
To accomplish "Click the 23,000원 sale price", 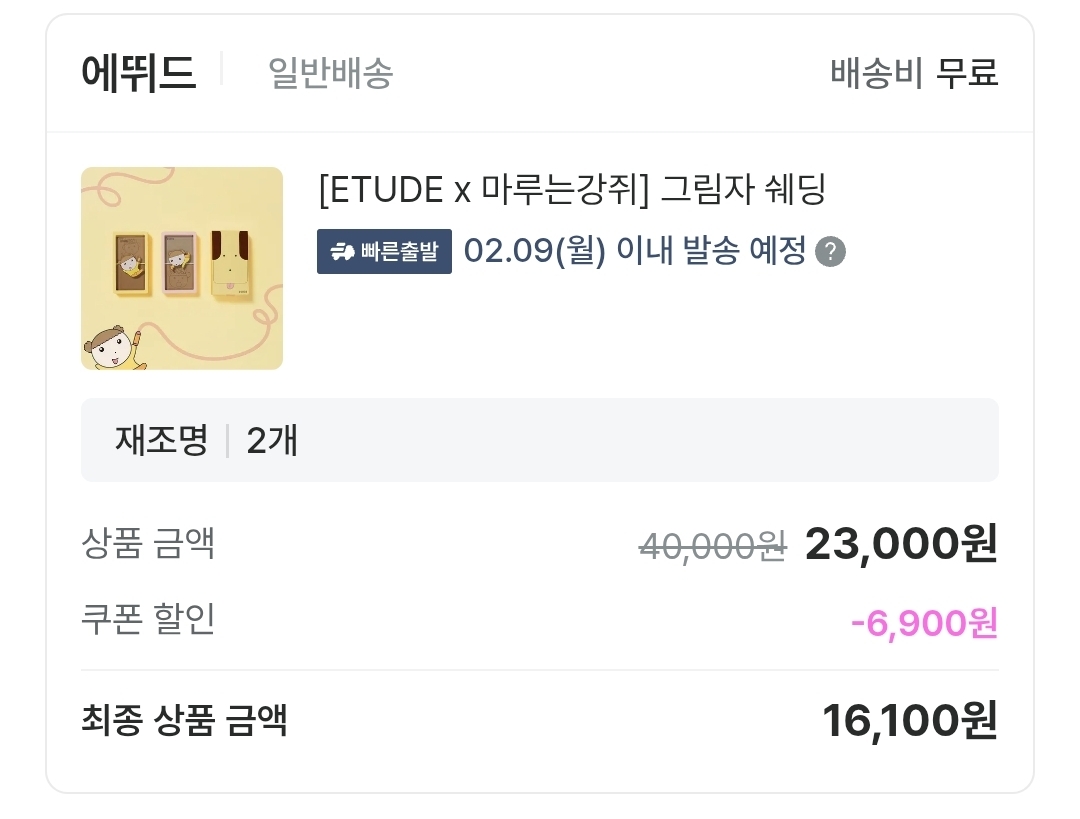I will [x=901, y=544].
